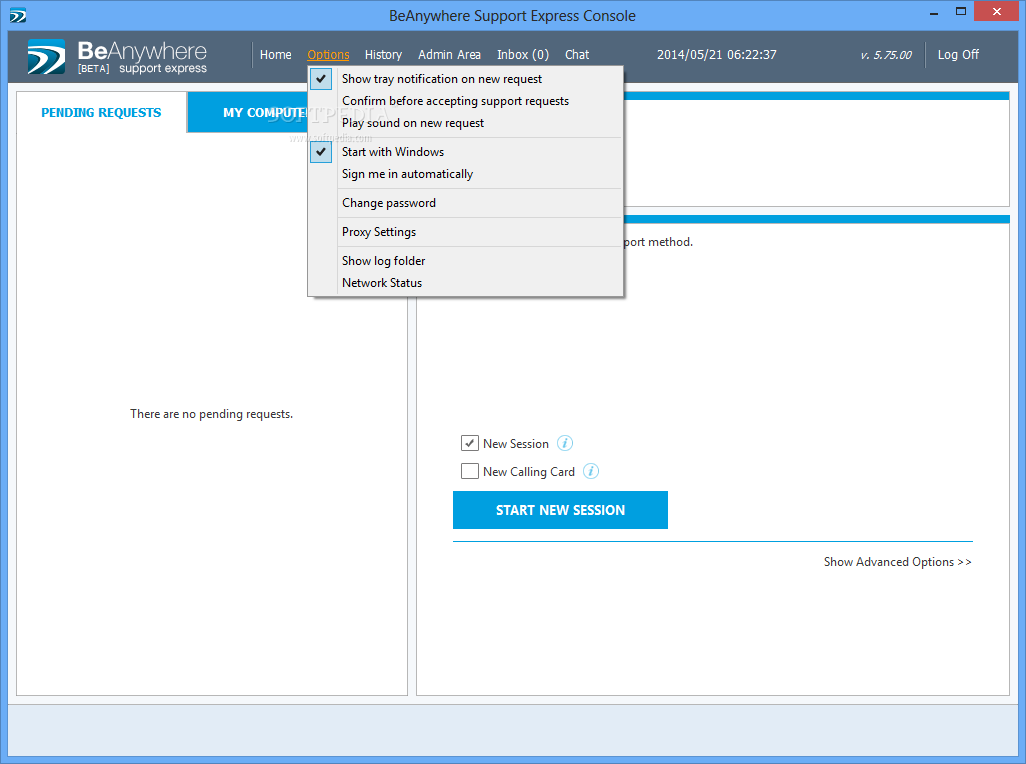This screenshot has height=764, width=1026.
Task: Click the app icon in title bar
Action: [18, 15]
